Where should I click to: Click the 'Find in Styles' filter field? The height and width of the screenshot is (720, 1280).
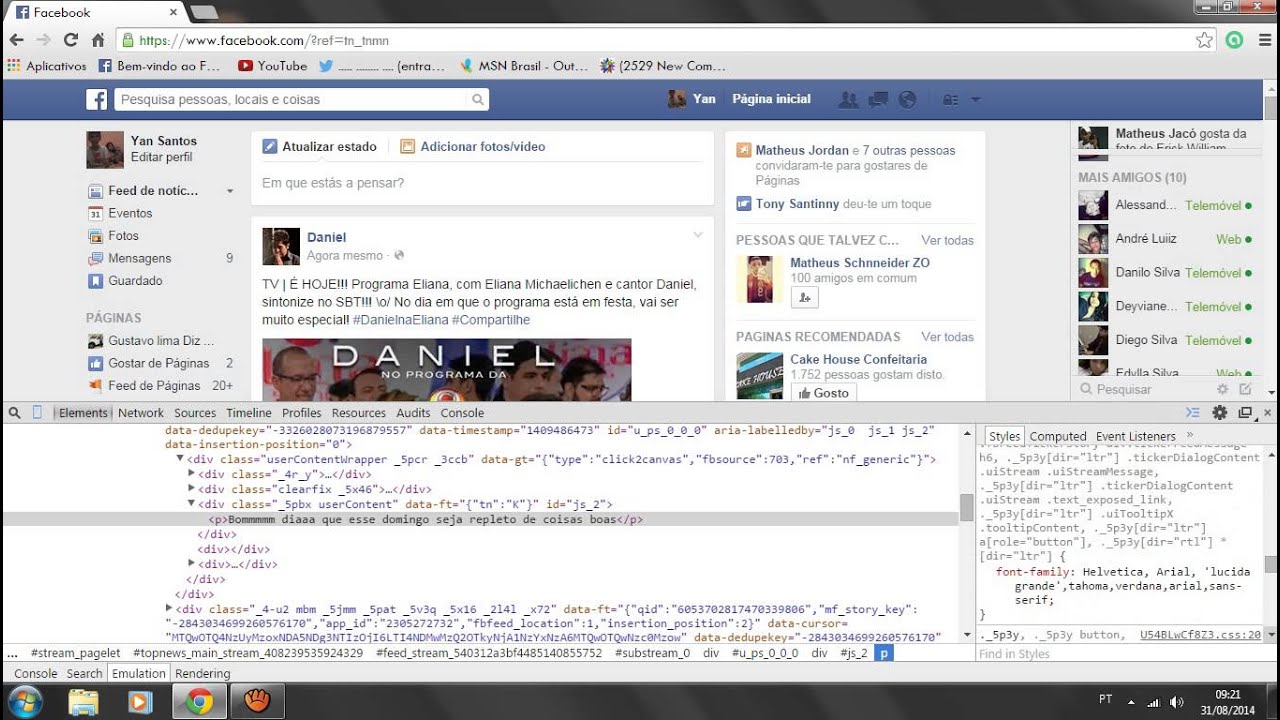[x=1120, y=654]
